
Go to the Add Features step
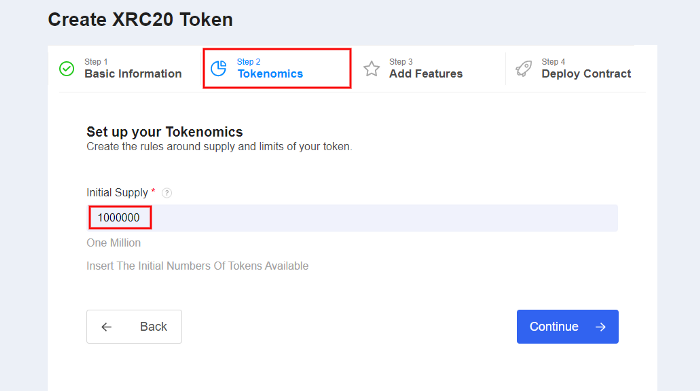tap(426, 74)
